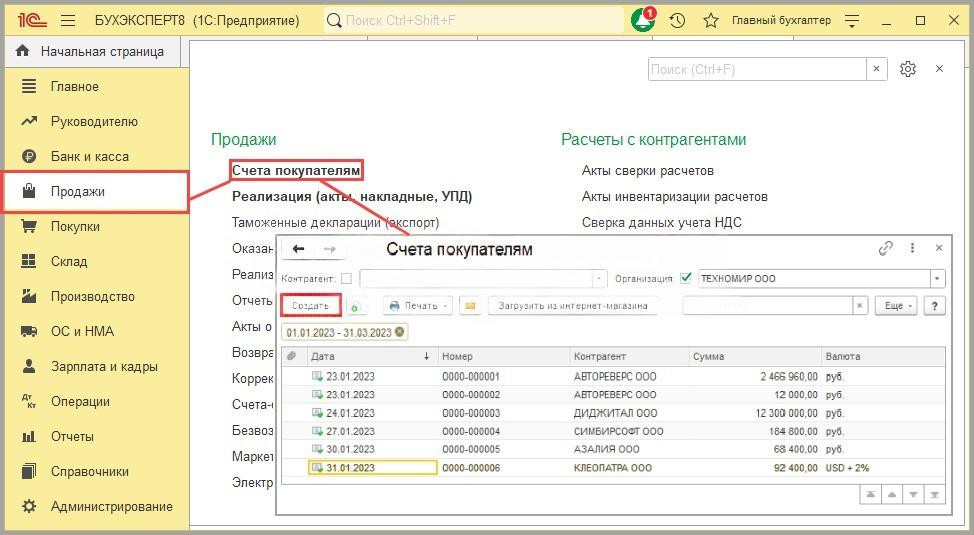The width and height of the screenshot is (974, 535).
Task: Click section menu search field Ctrl+F
Action: 757,69
